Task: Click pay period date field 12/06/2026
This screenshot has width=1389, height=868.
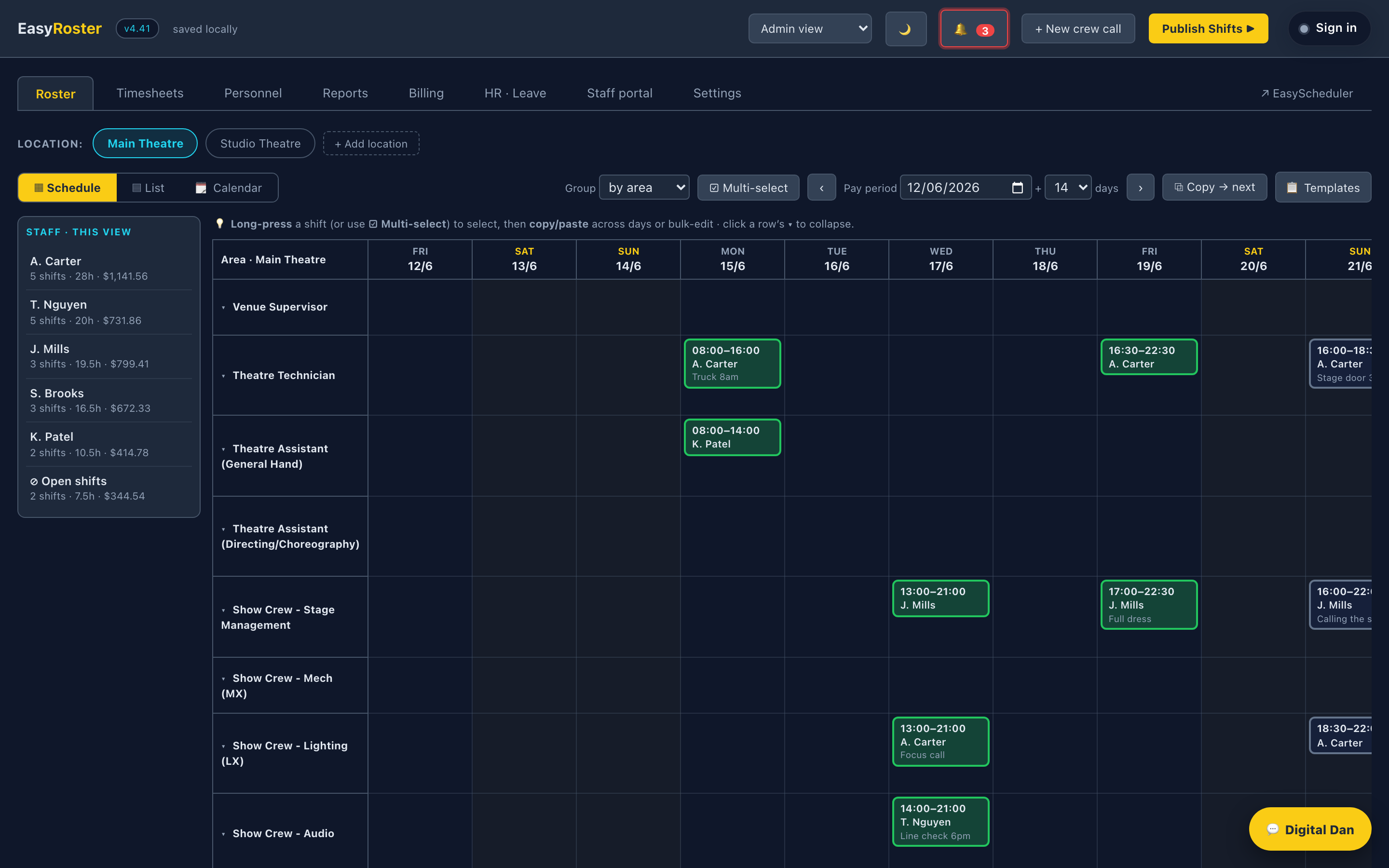Action: 966,188
